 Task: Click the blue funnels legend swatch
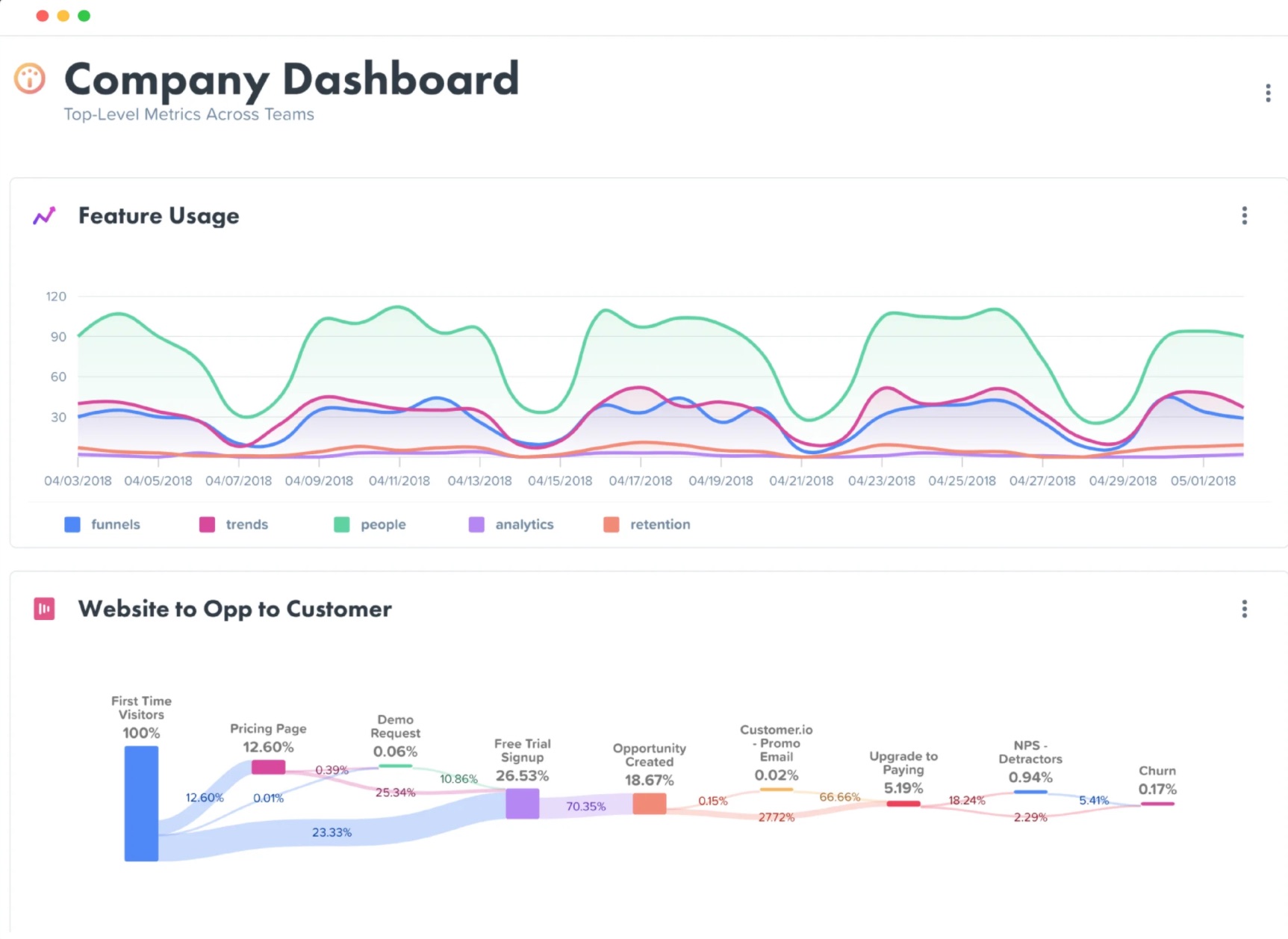72,524
